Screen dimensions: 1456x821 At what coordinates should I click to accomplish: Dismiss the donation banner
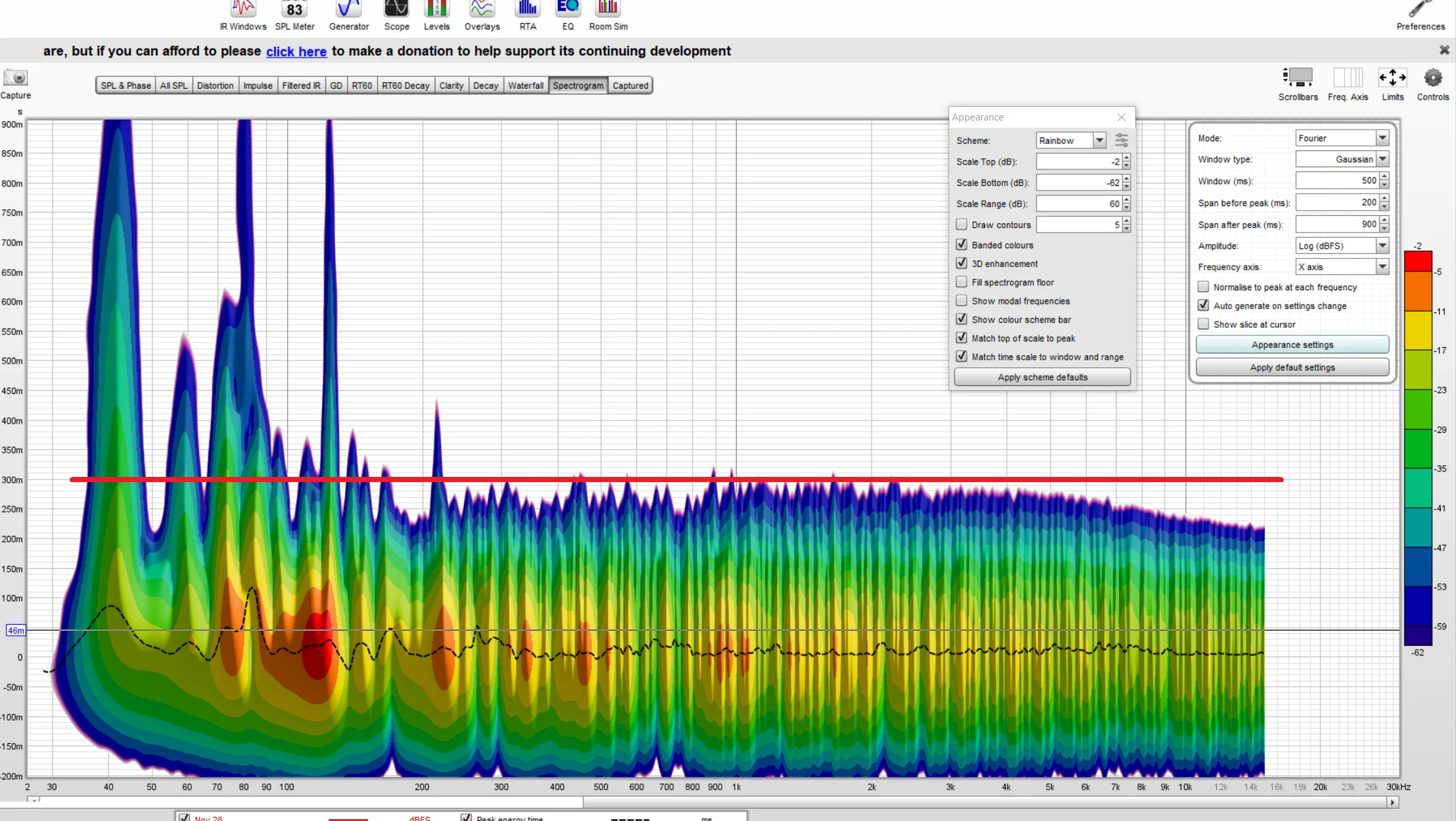[x=1444, y=50]
